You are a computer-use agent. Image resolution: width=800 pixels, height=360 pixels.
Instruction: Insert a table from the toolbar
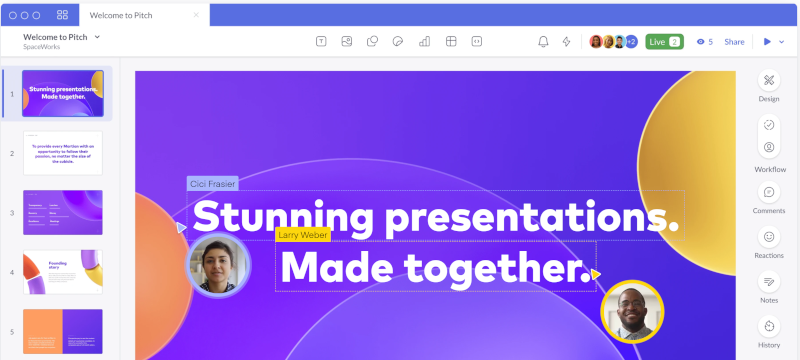click(451, 42)
